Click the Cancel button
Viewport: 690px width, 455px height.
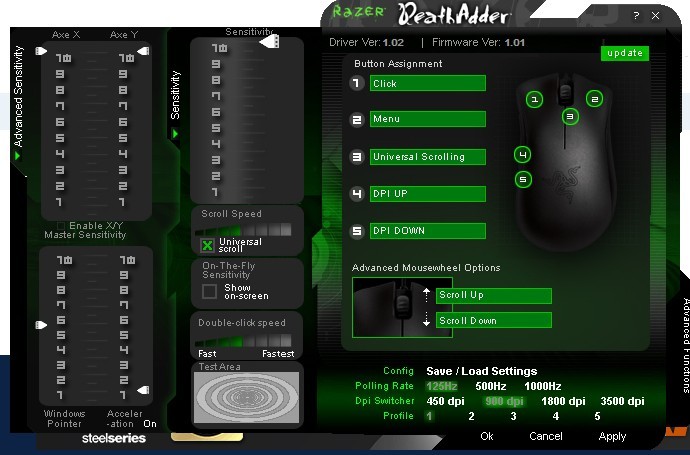click(x=546, y=436)
